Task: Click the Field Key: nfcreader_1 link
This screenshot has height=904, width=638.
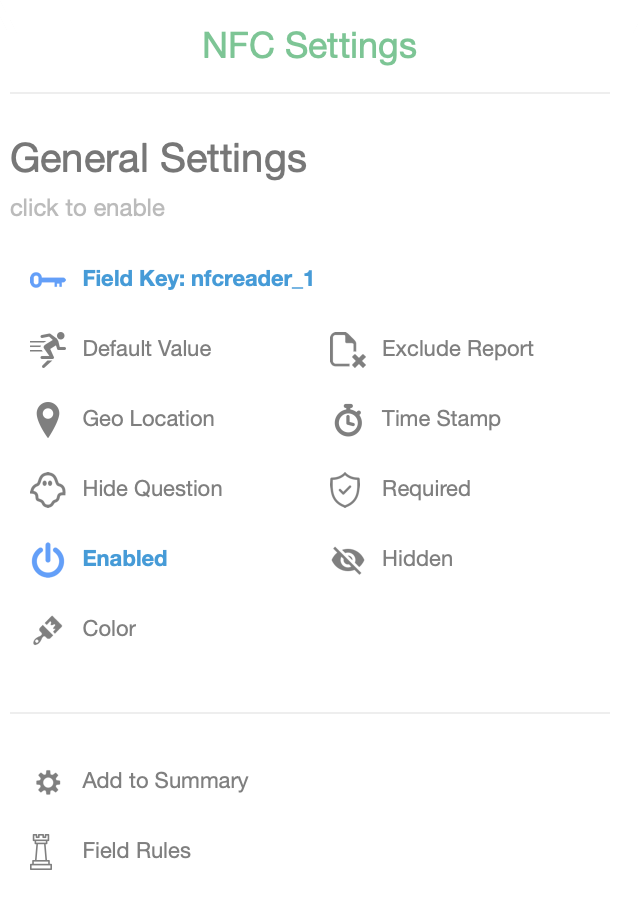Action: coord(198,279)
